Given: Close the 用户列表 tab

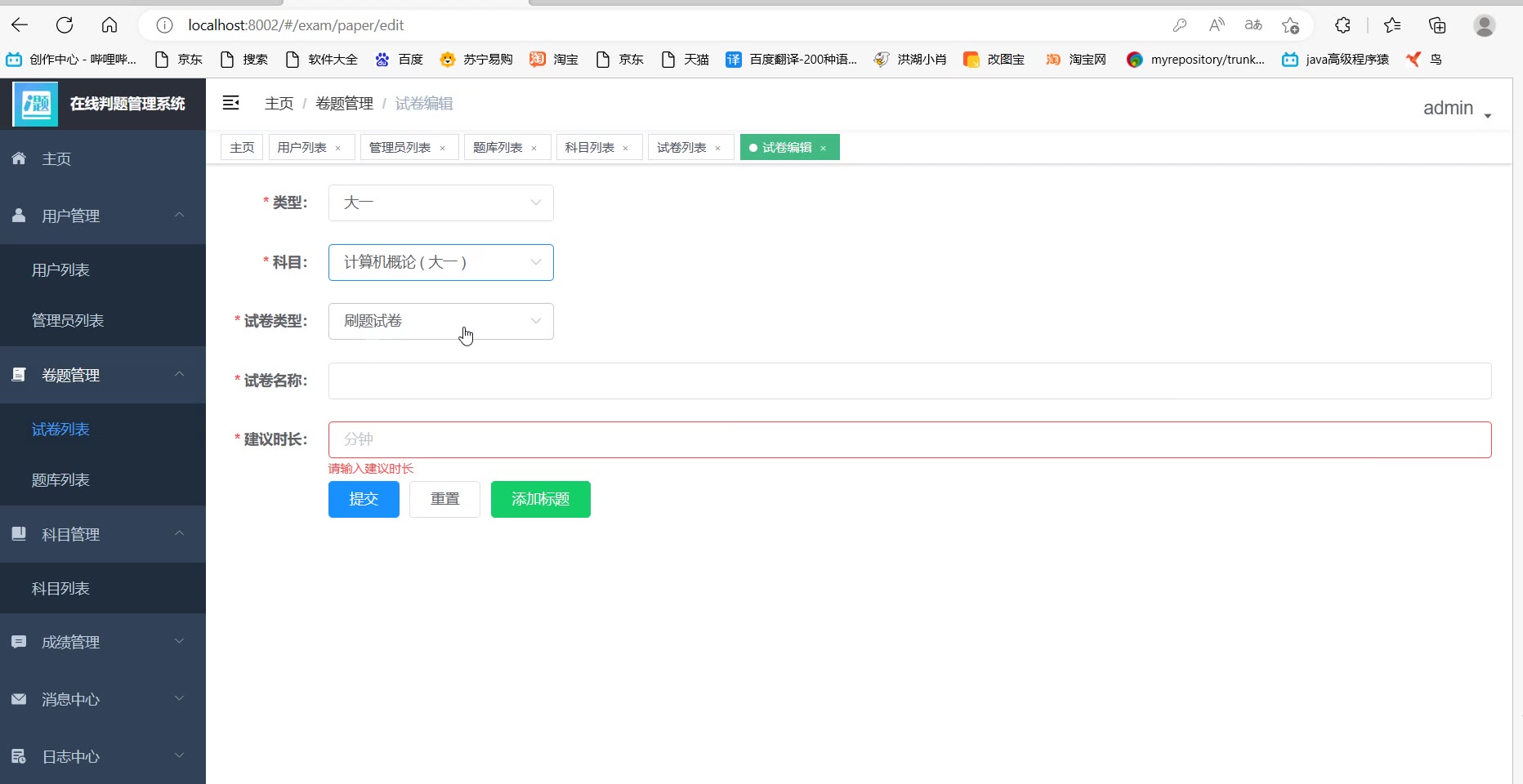Looking at the screenshot, I should [337, 148].
